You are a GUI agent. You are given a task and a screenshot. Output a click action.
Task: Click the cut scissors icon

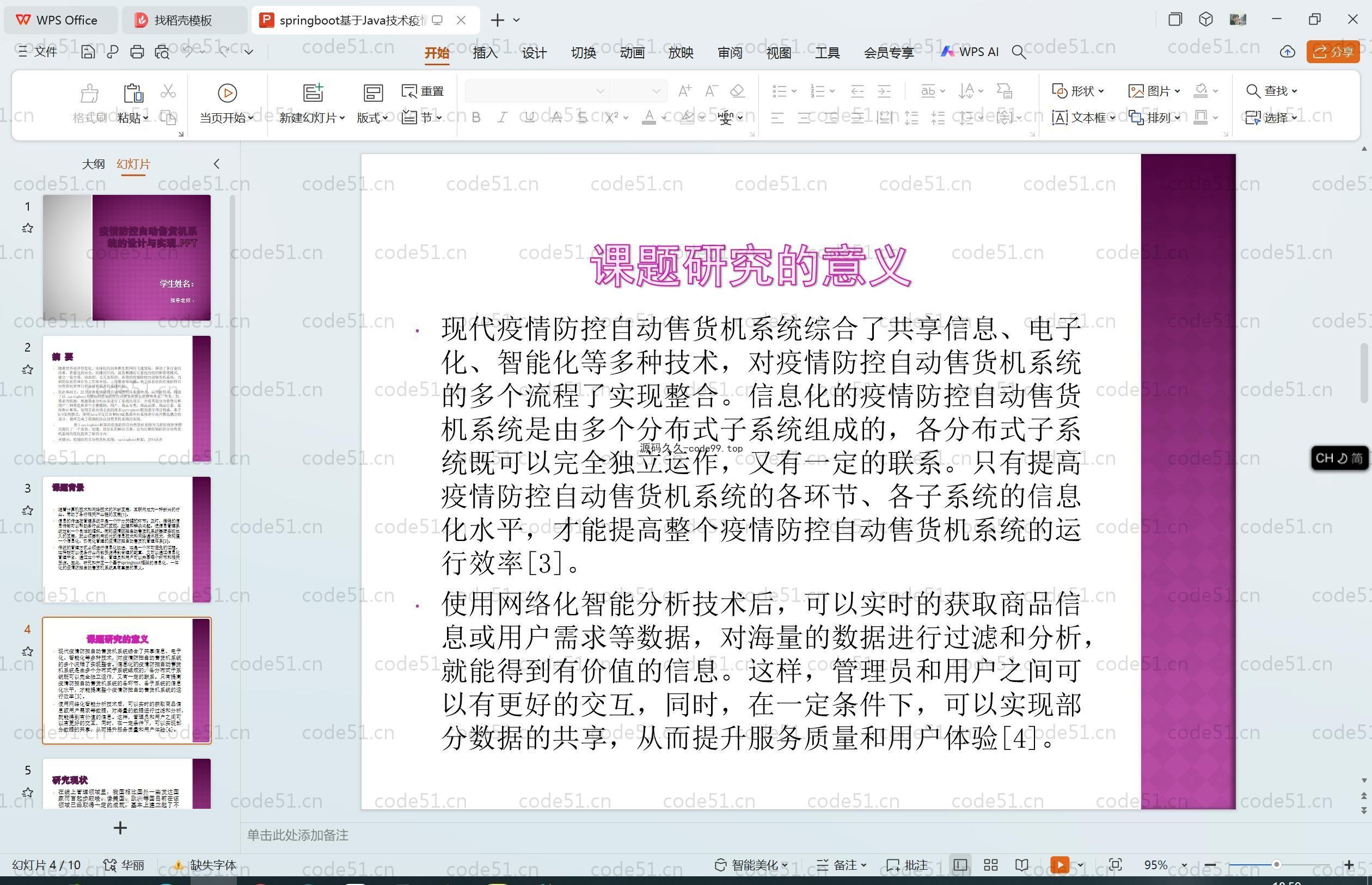[168, 91]
